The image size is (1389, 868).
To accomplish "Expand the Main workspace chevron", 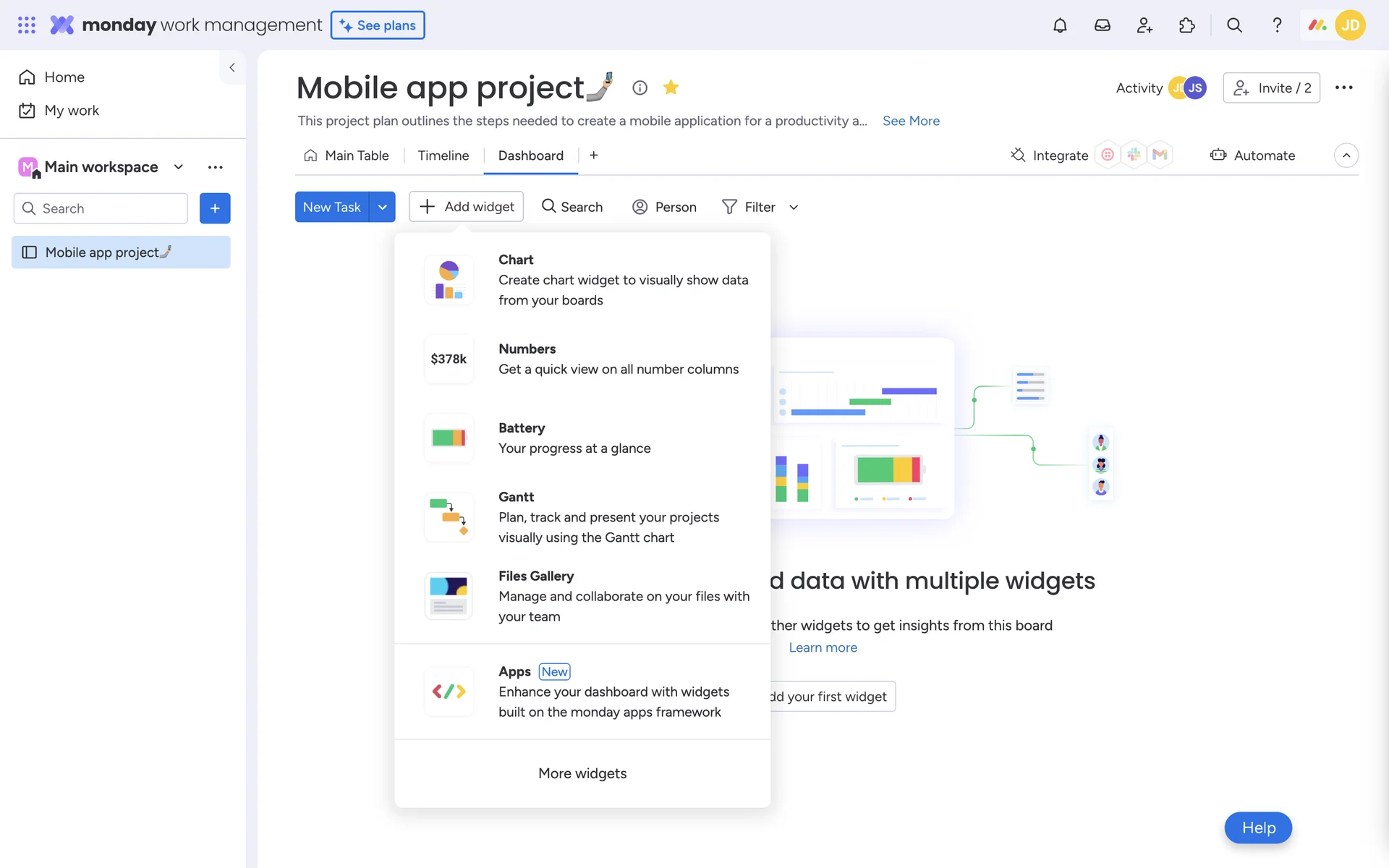I will point(179,167).
